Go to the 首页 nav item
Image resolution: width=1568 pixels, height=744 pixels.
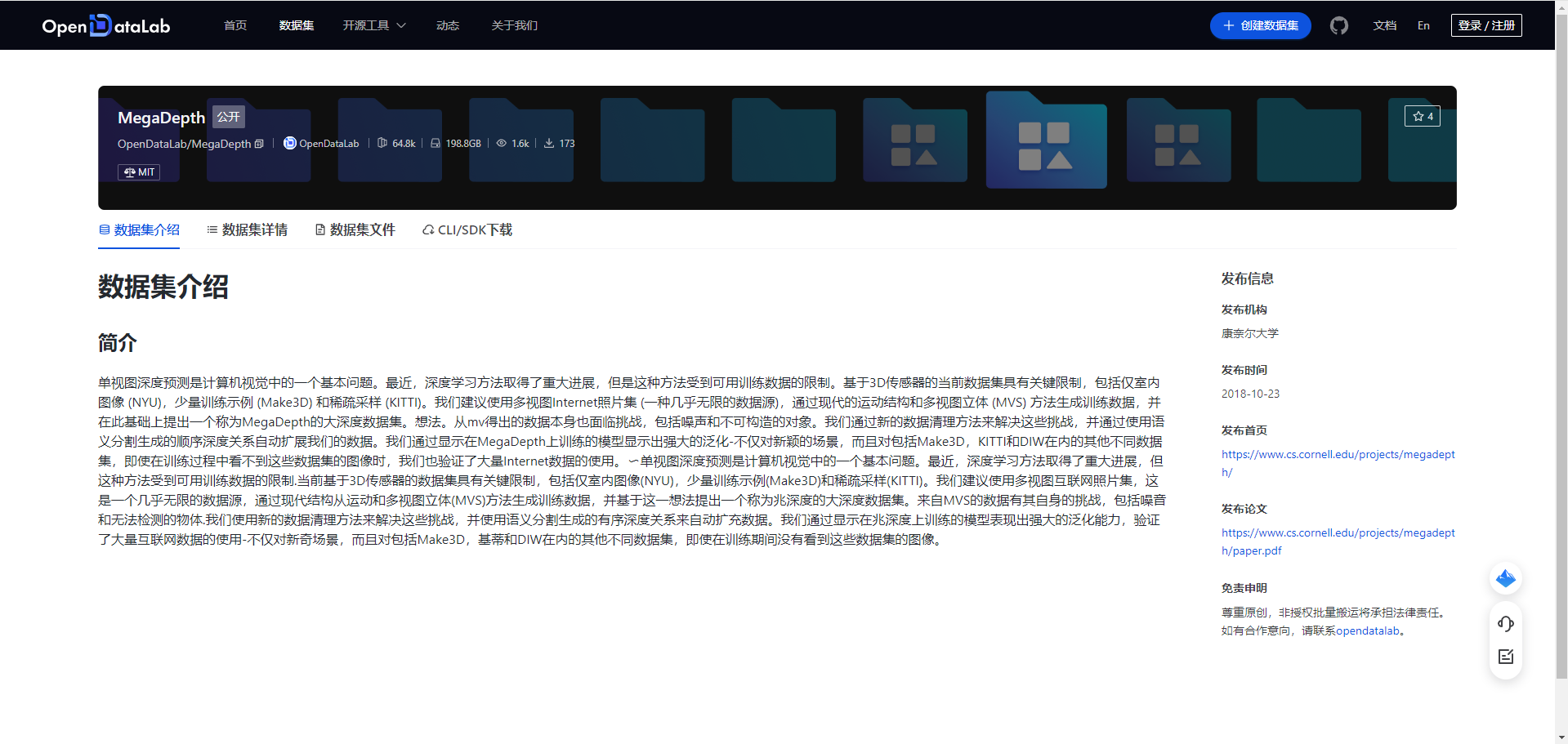click(235, 25)
